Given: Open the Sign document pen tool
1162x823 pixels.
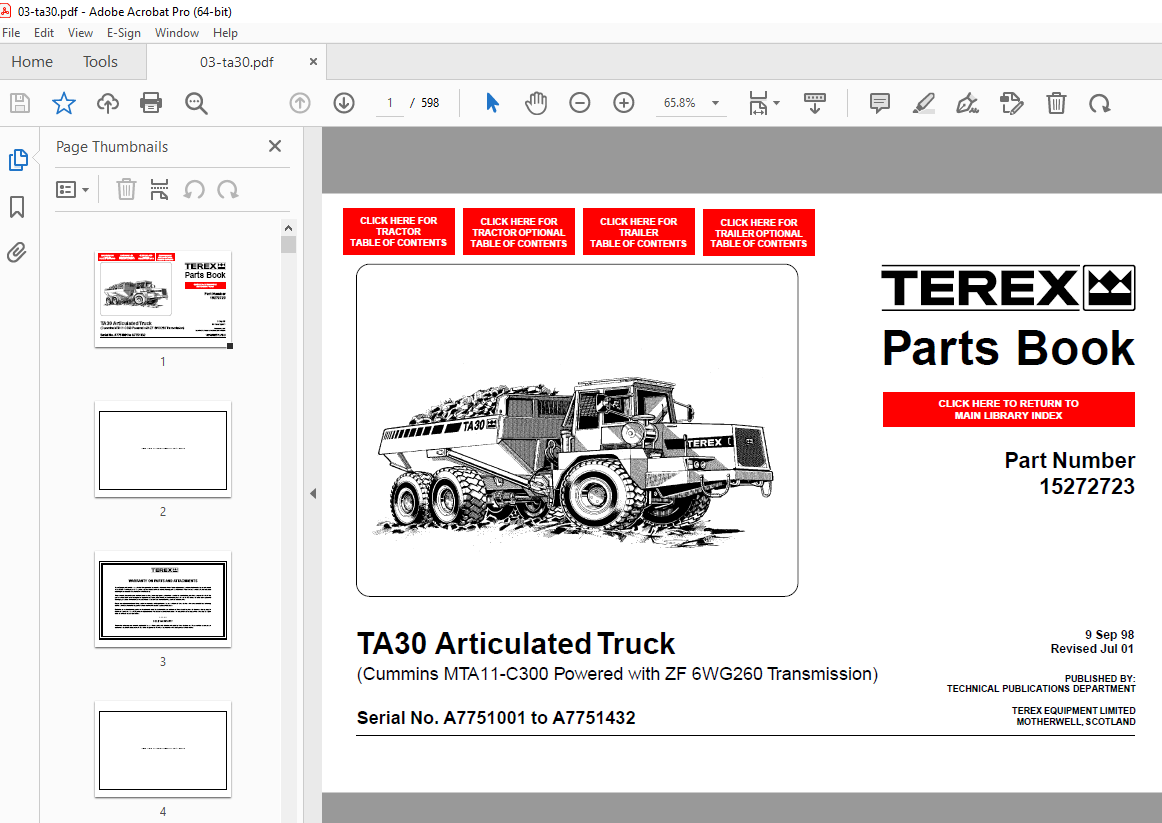Looking at the screenshot, I should [x=967, y=103].
